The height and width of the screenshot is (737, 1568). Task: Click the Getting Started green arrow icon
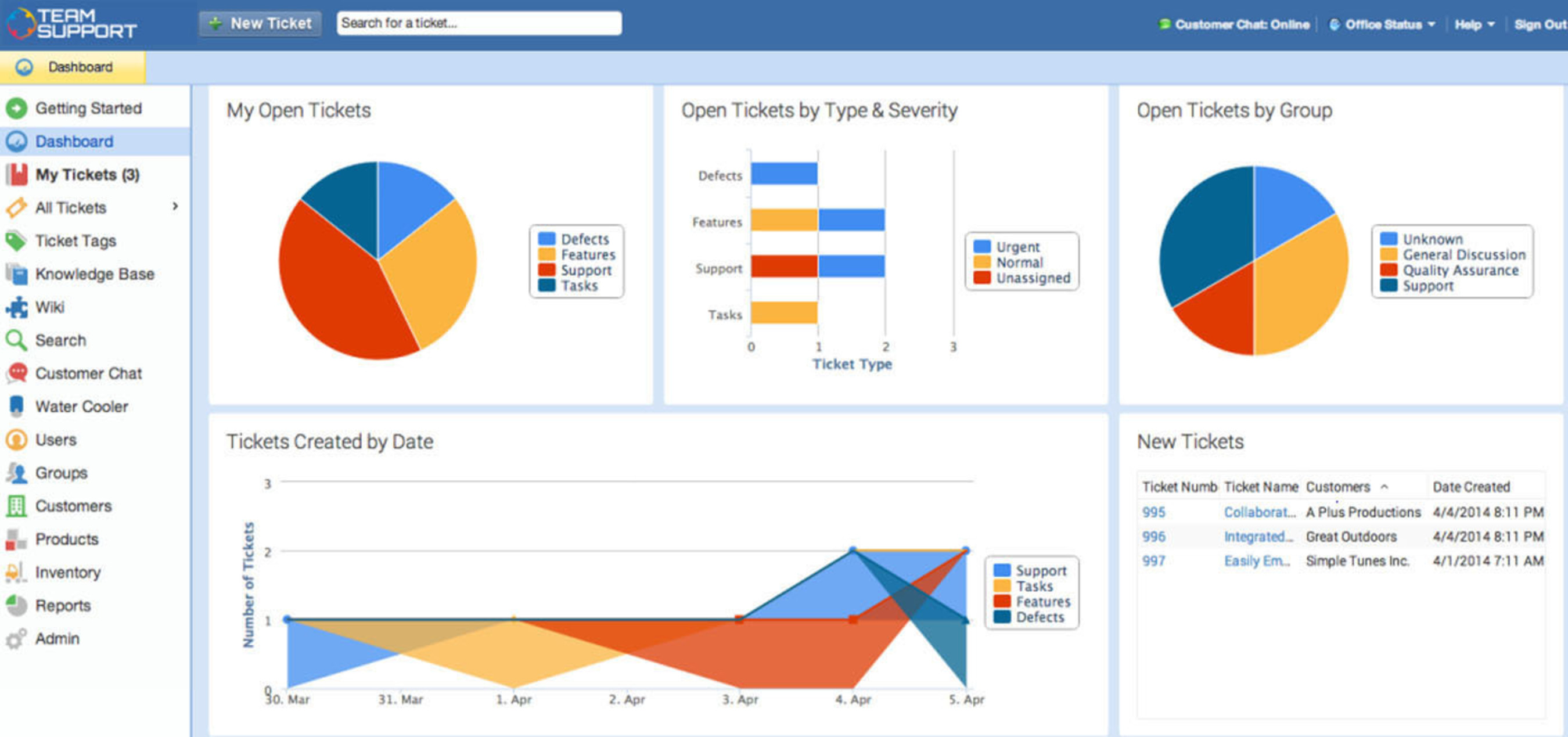click(x=16, y=109)
